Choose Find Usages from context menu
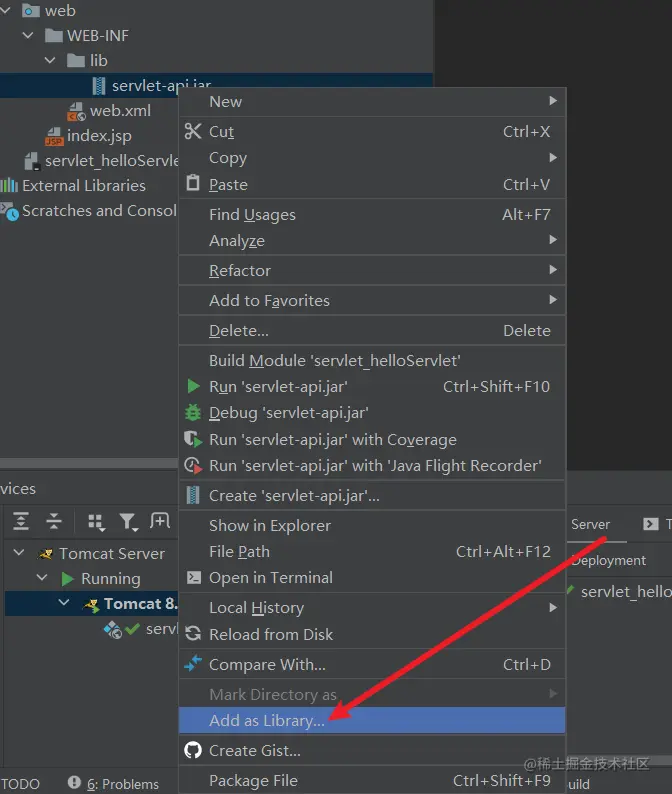Viewport: 672px width, 794px height. click(372, 215)
